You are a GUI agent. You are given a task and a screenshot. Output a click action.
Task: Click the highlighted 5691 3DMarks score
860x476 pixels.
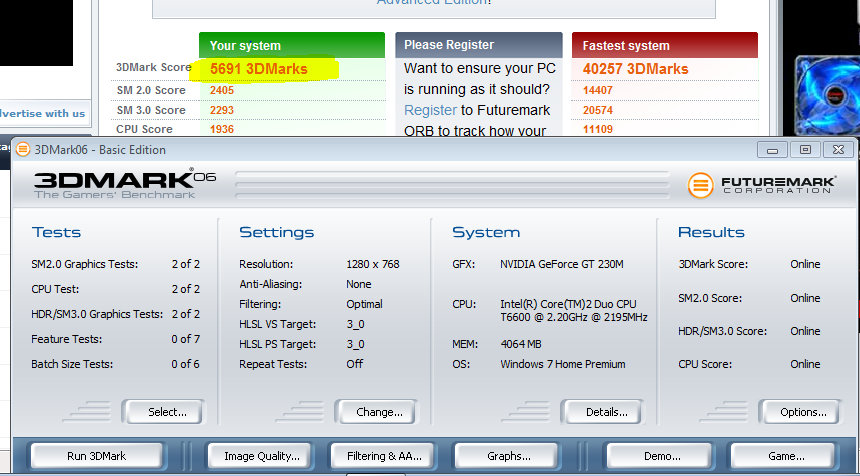pyautogui.click(x=259, y=69)
